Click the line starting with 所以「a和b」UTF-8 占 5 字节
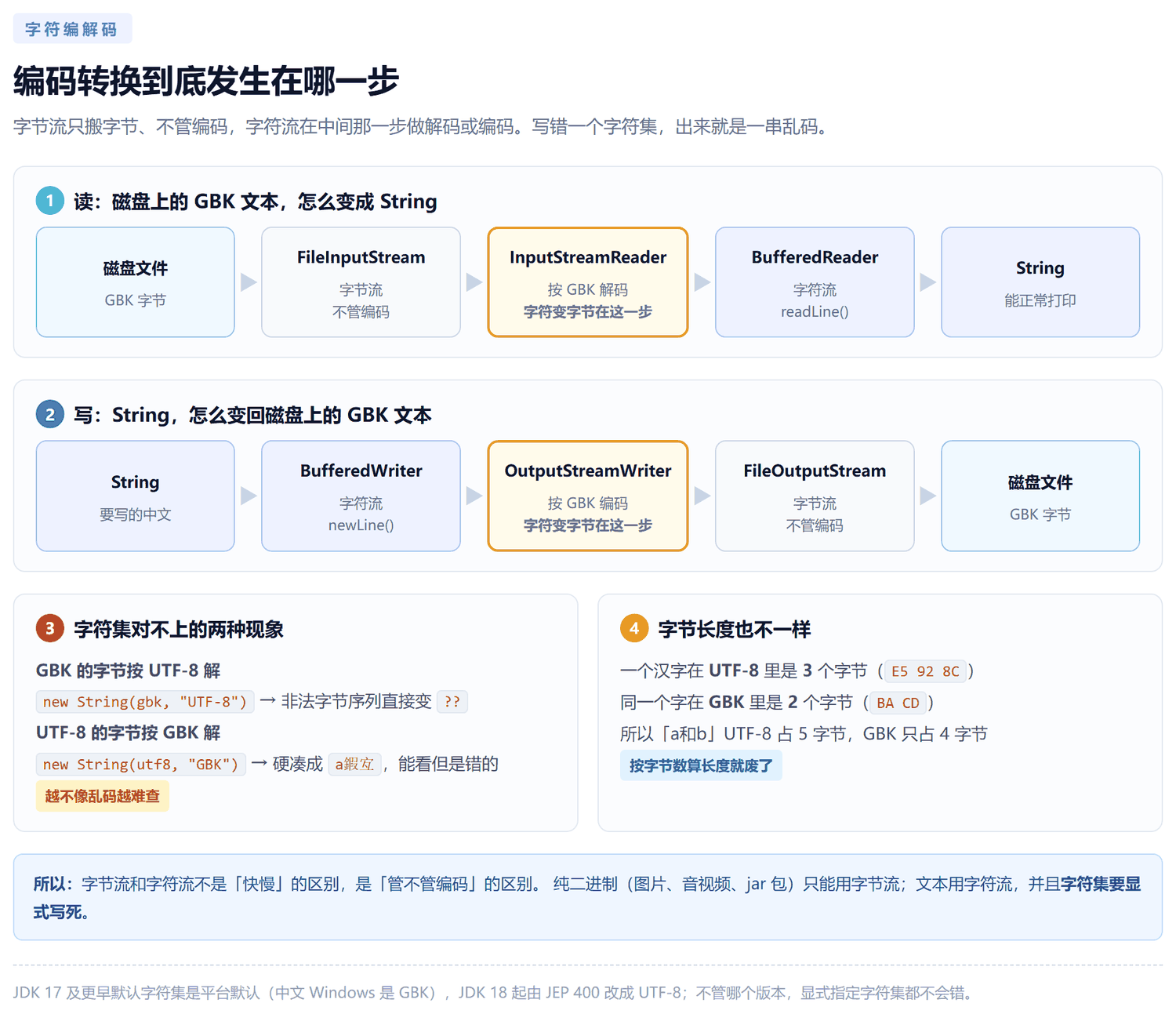 pos(804,734)
